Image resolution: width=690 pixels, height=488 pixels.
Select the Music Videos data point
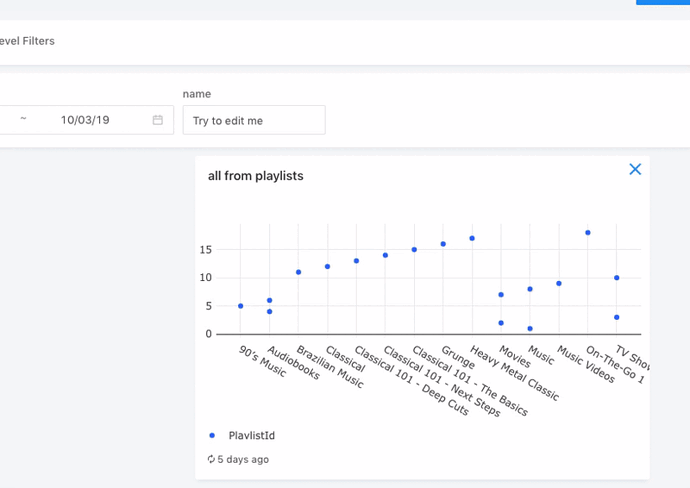559,283
